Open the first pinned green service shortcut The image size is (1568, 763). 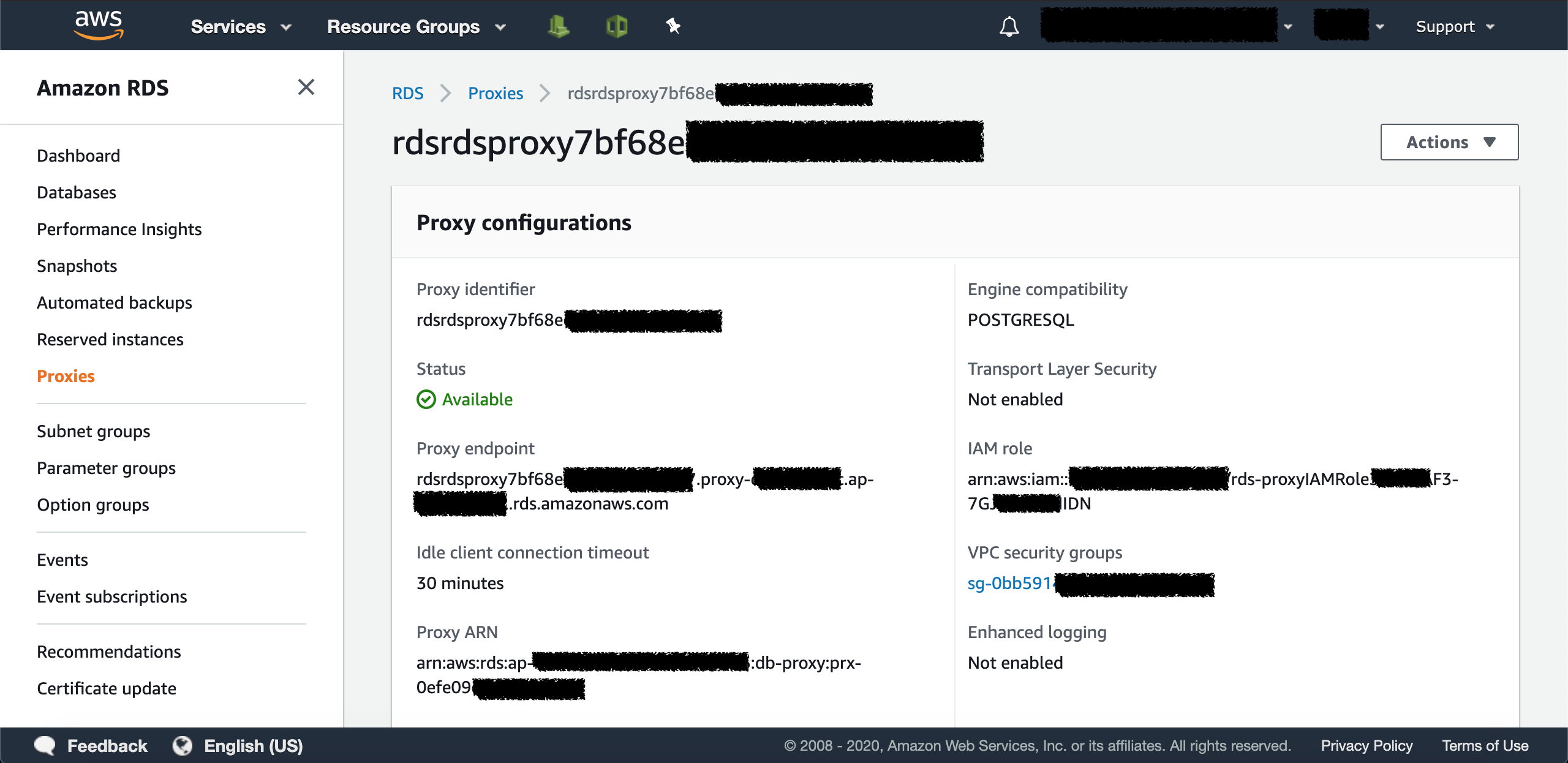tap(559, 26)
